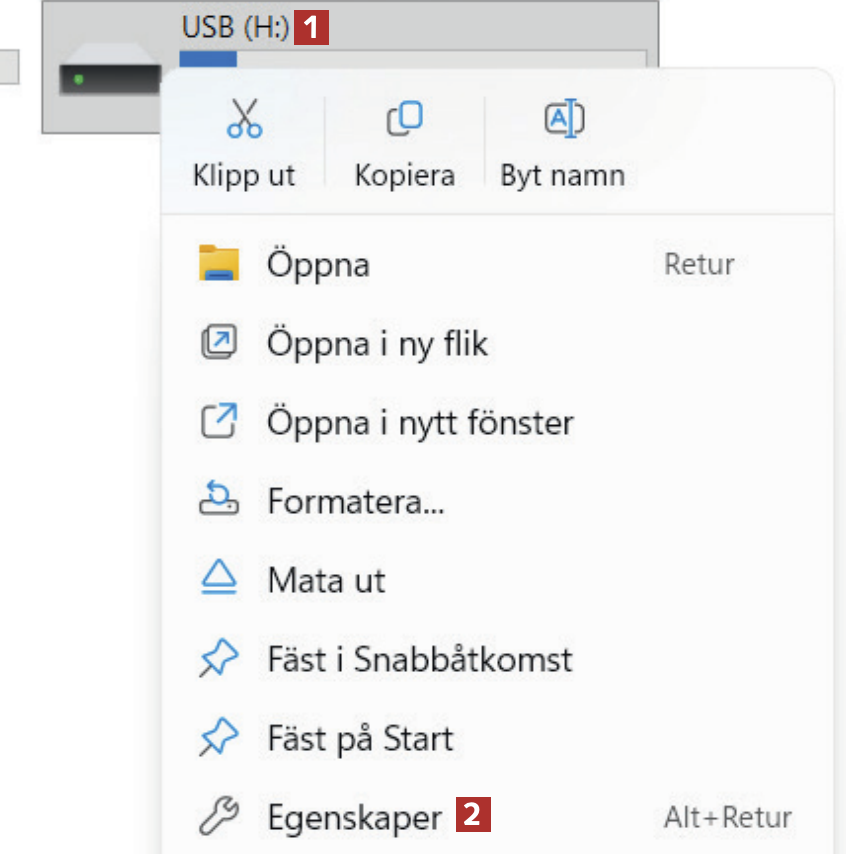Click the open in new window icon

click(x=219, y=422)
